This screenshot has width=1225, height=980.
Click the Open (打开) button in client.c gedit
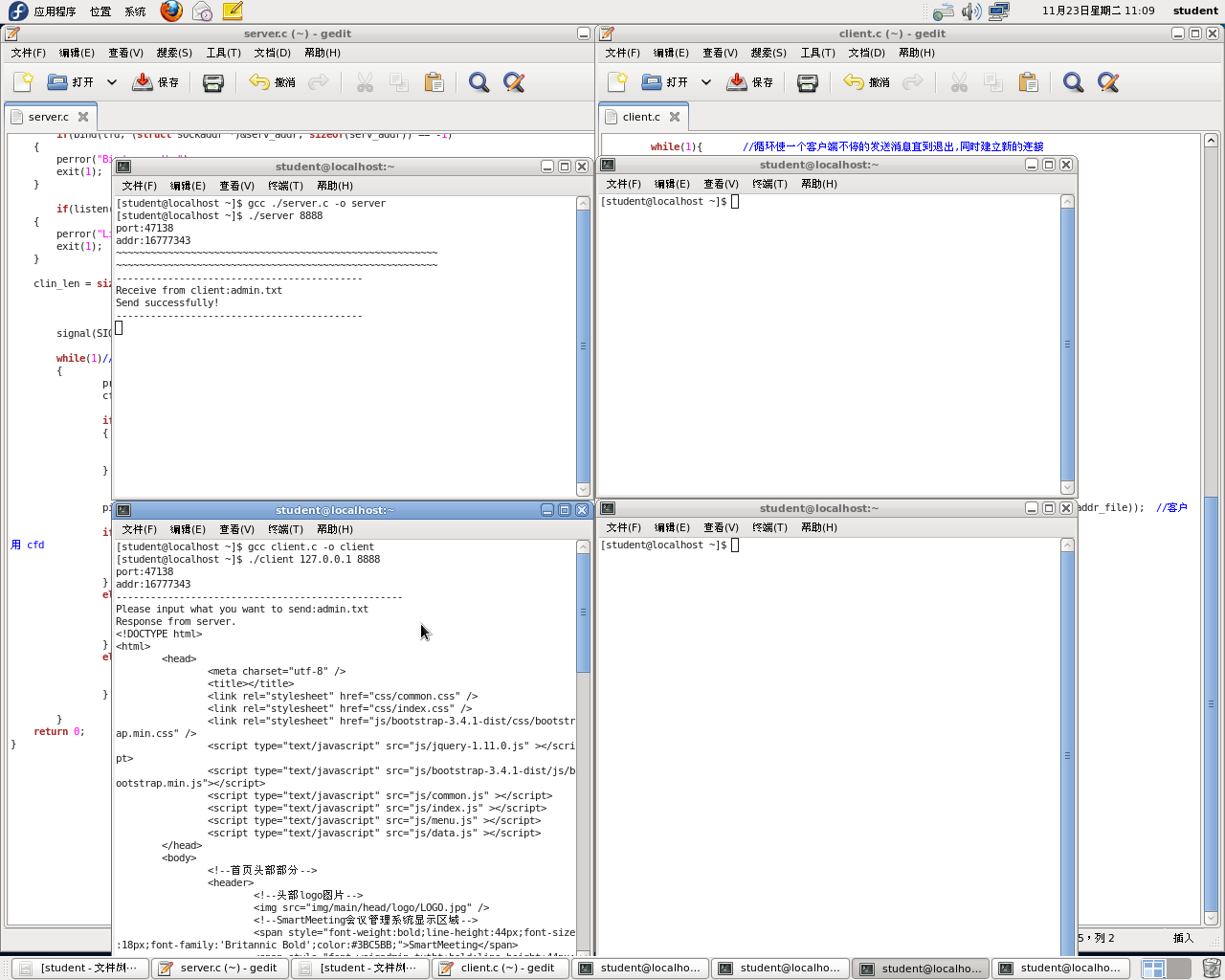pyautogui.click(x=665, y=82)
